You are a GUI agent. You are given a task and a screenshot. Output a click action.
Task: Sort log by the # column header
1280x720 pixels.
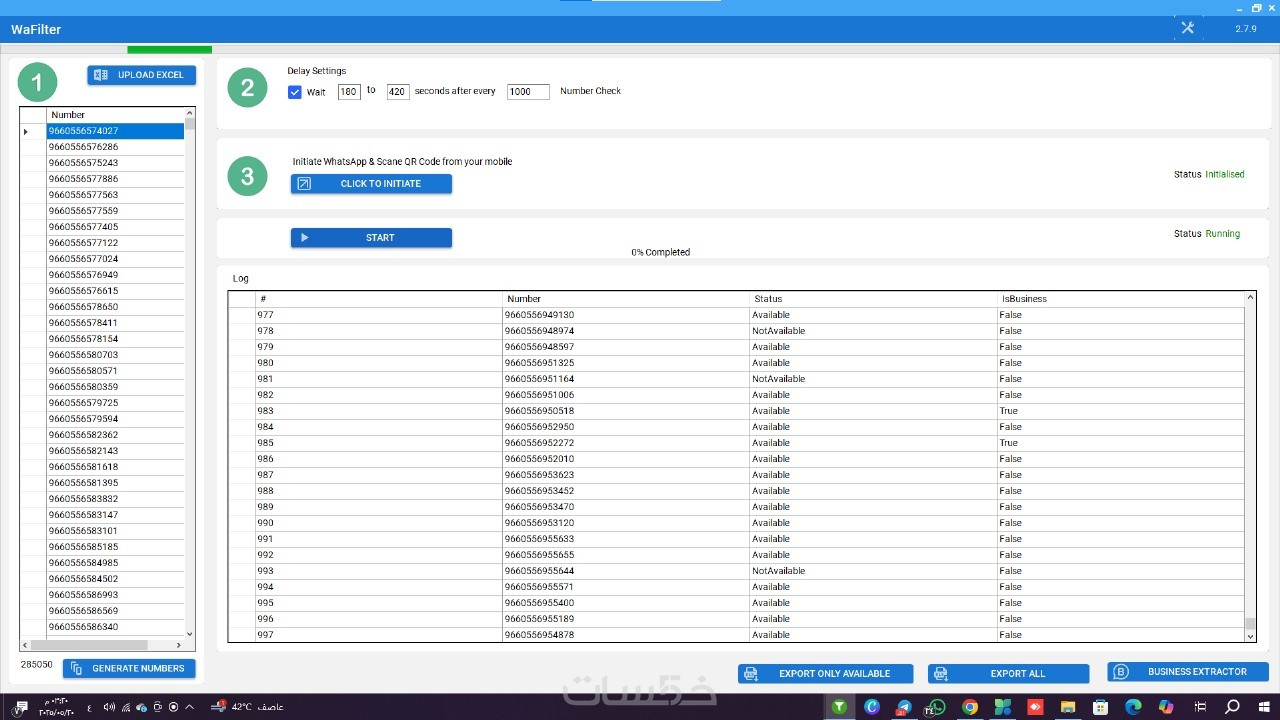(x=379, y=299)
